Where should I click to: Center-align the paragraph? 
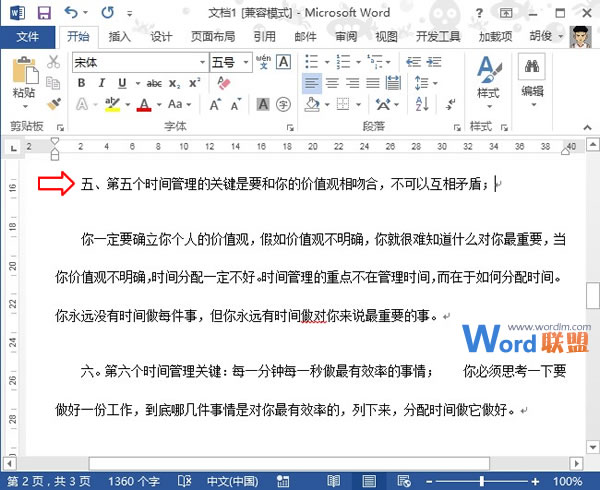click(332, 83)
